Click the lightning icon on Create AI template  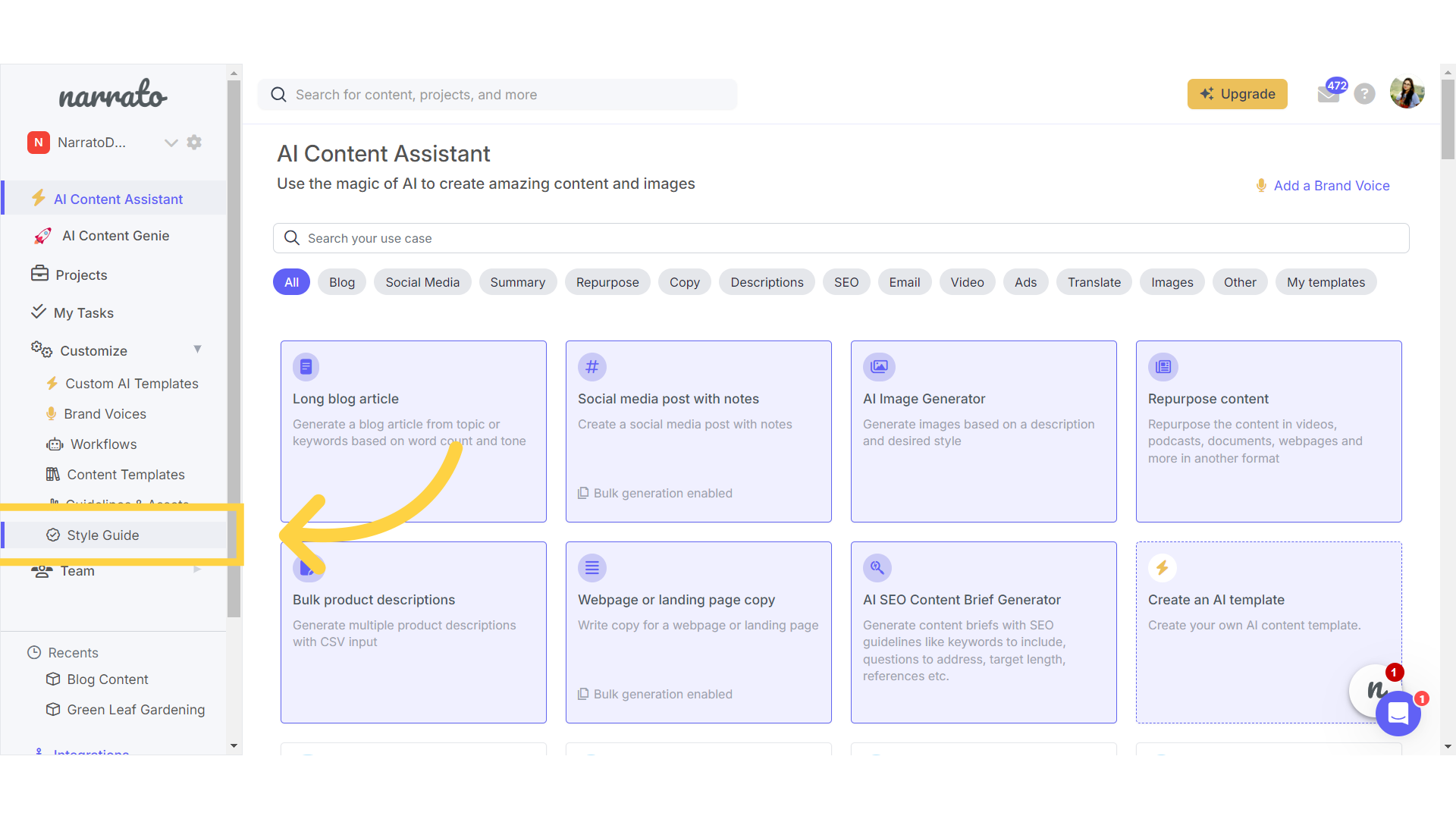[1162, 567]
